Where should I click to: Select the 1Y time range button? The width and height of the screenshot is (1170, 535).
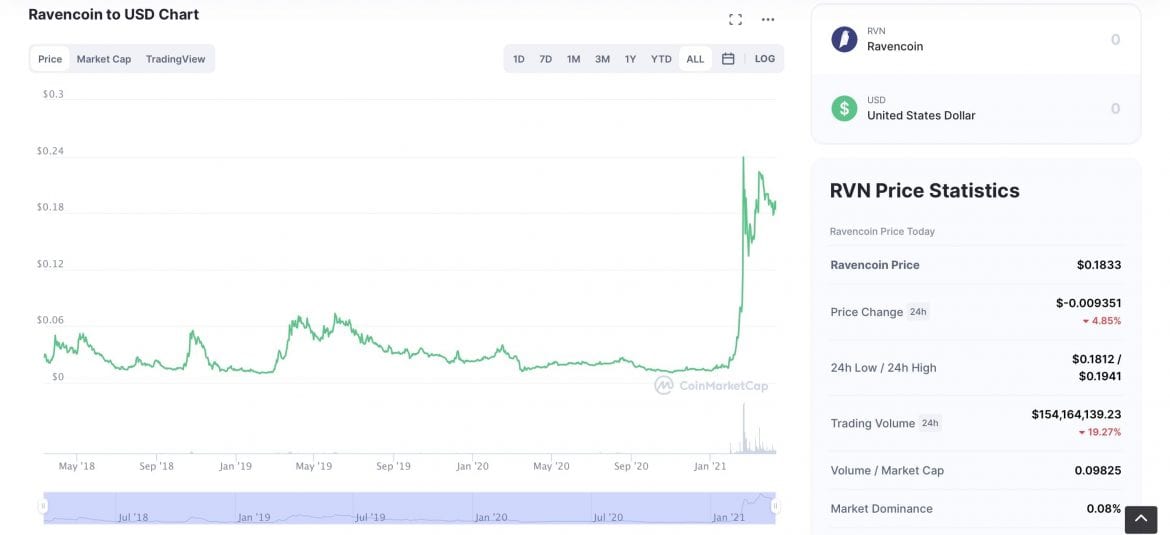[630, 59]
